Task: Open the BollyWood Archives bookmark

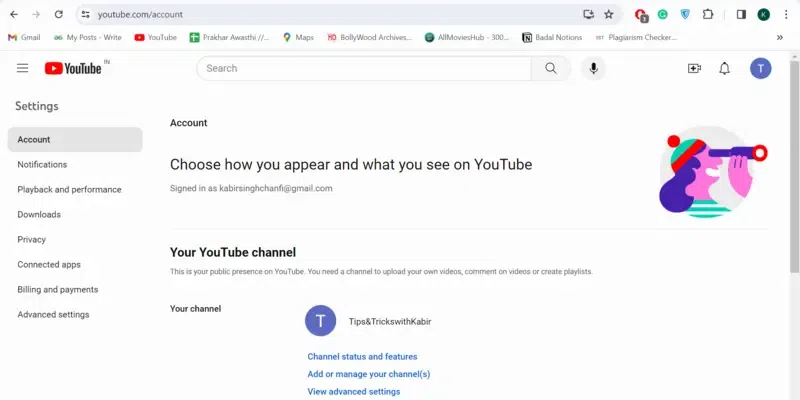Action: pos(369,37)
